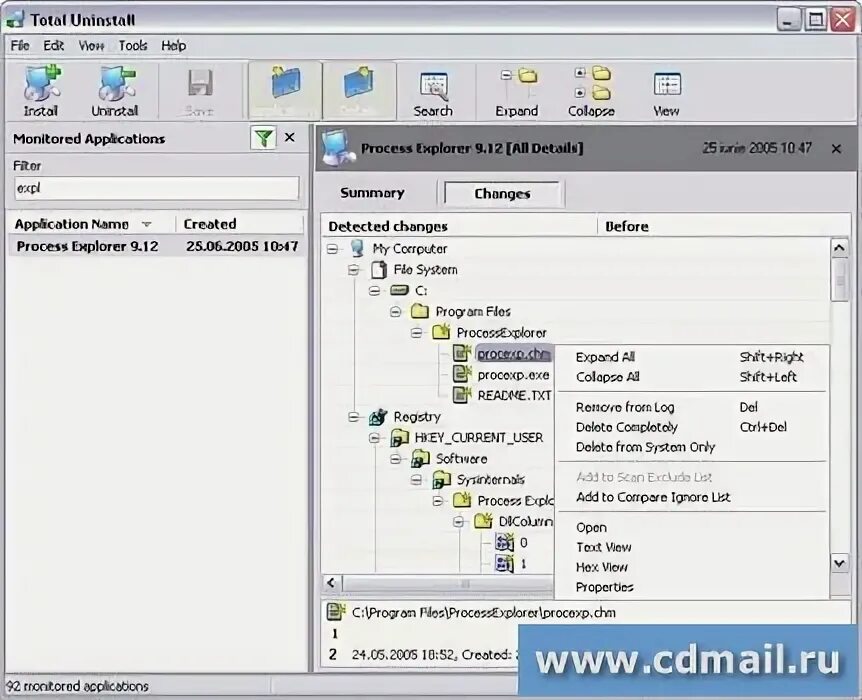The height and width of the screenshot is (700, 862).
Task: Select Process Explorer 9.12 in list
Action: (x=157, y=246)
